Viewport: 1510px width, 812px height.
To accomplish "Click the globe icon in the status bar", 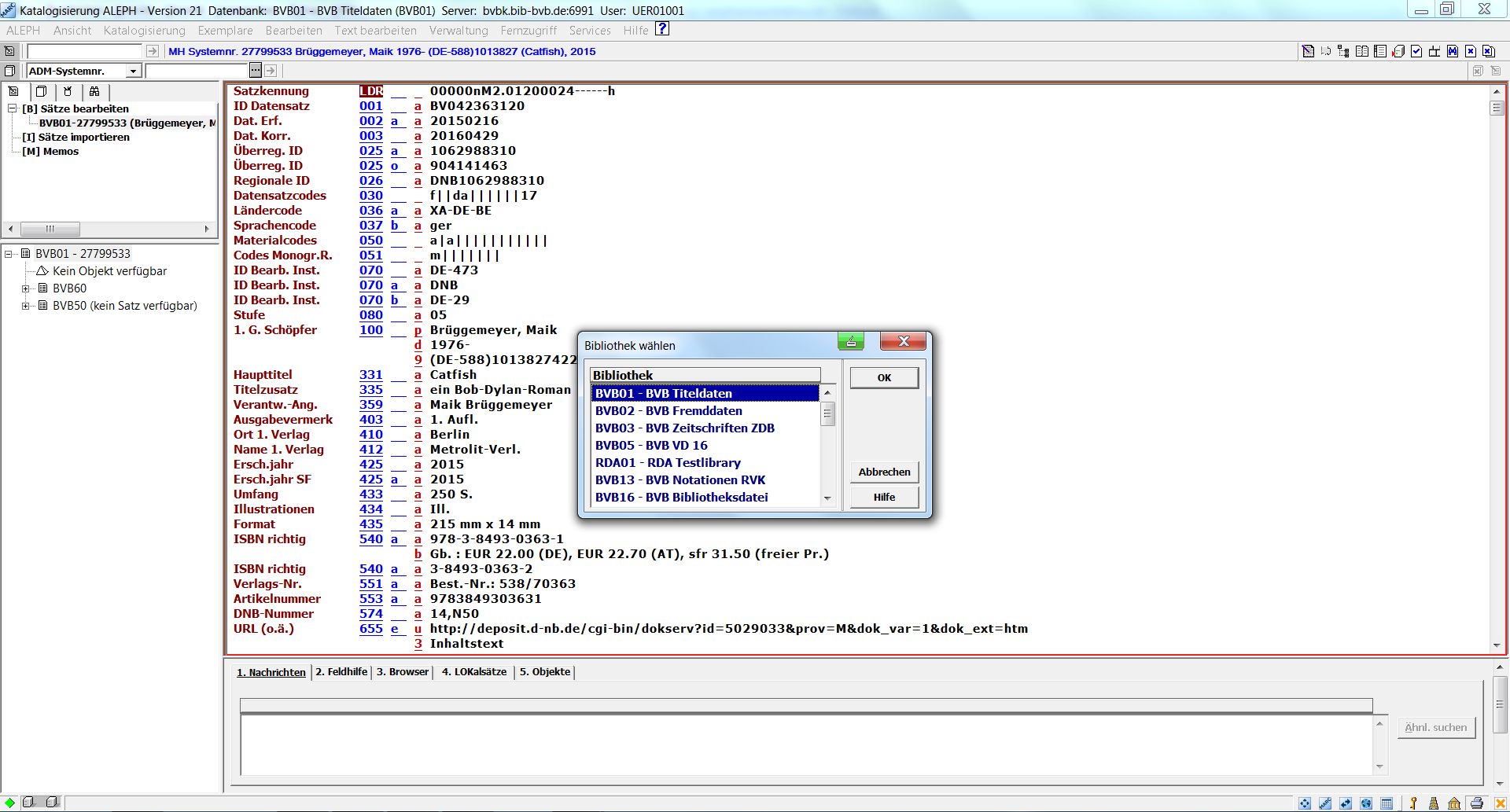I will [1366, 803].
